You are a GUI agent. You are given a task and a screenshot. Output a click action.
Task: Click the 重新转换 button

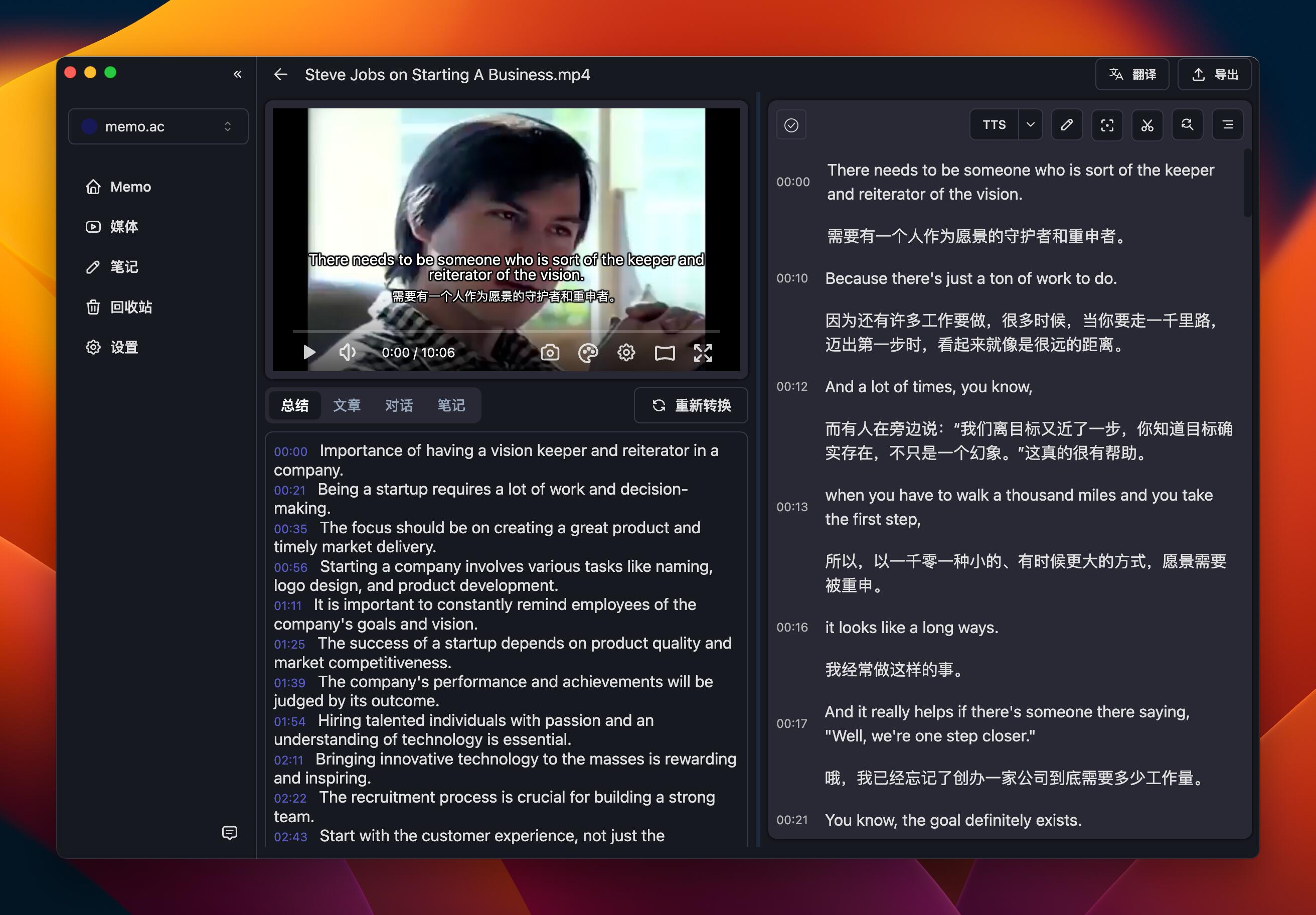pyautogui.click(x=691, y=405)
